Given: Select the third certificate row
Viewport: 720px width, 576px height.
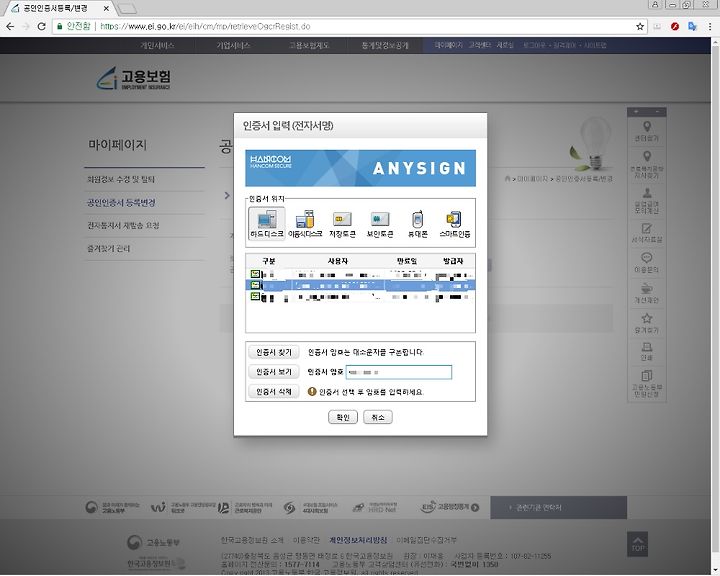Looking at the screenshot, I should (360, 297).
